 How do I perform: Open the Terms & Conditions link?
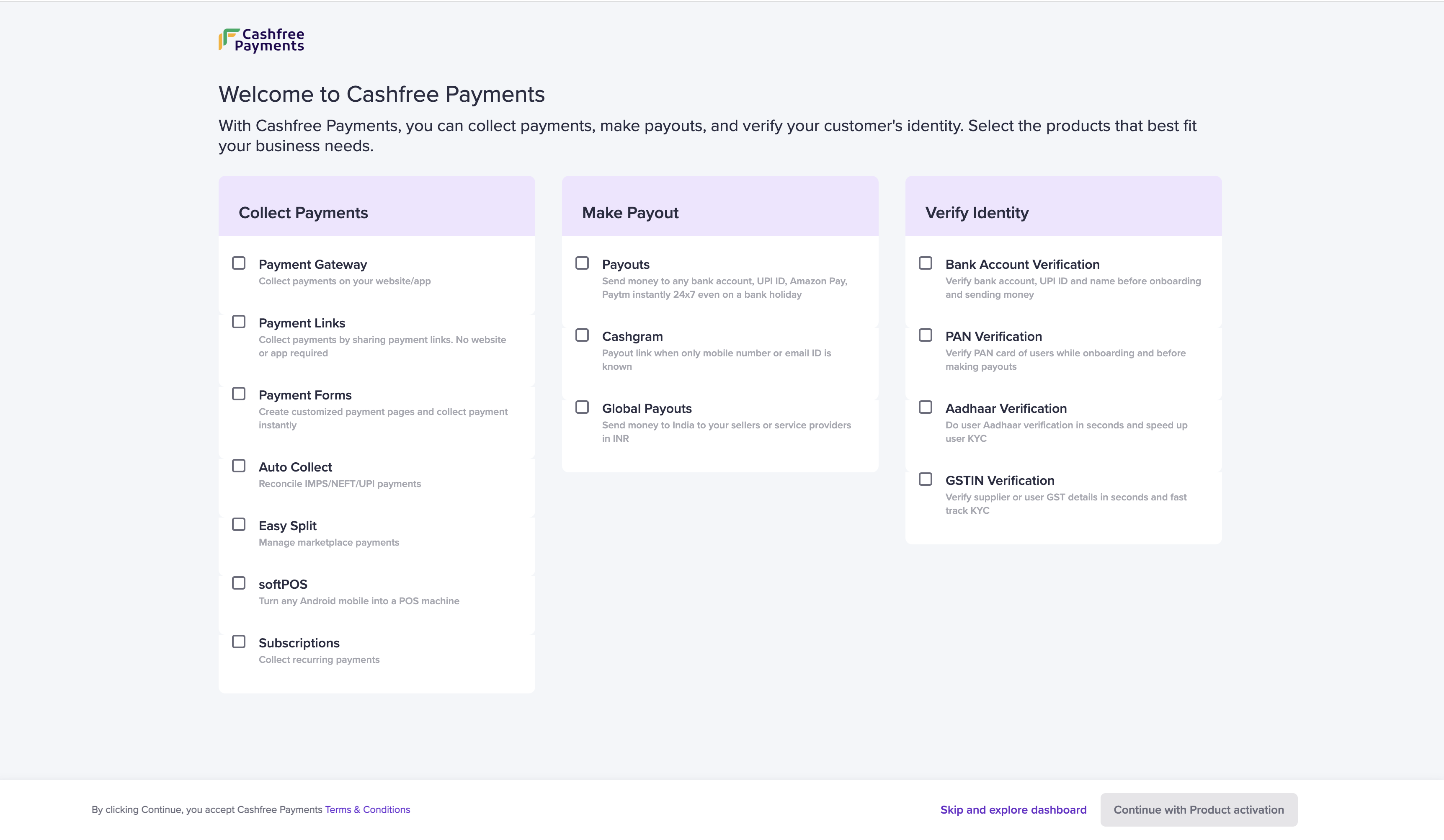[367, 809]
